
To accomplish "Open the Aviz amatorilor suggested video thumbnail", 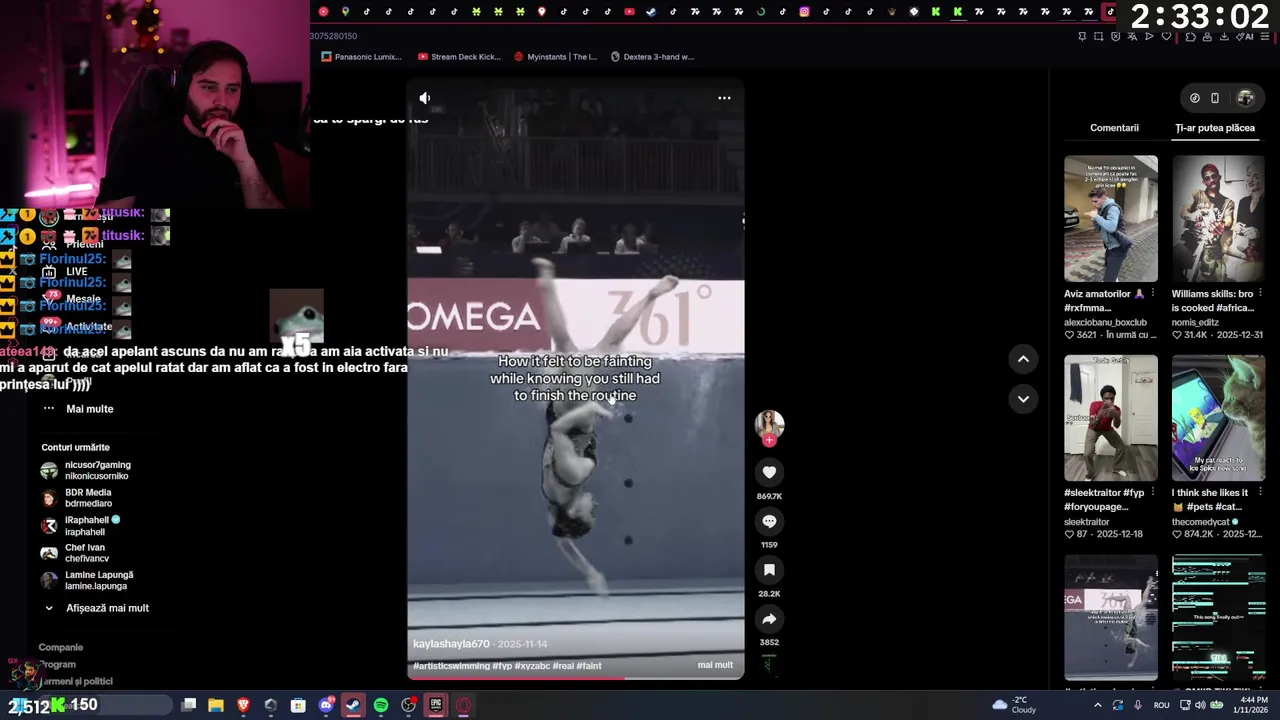I will click(x=1111, y=218).
